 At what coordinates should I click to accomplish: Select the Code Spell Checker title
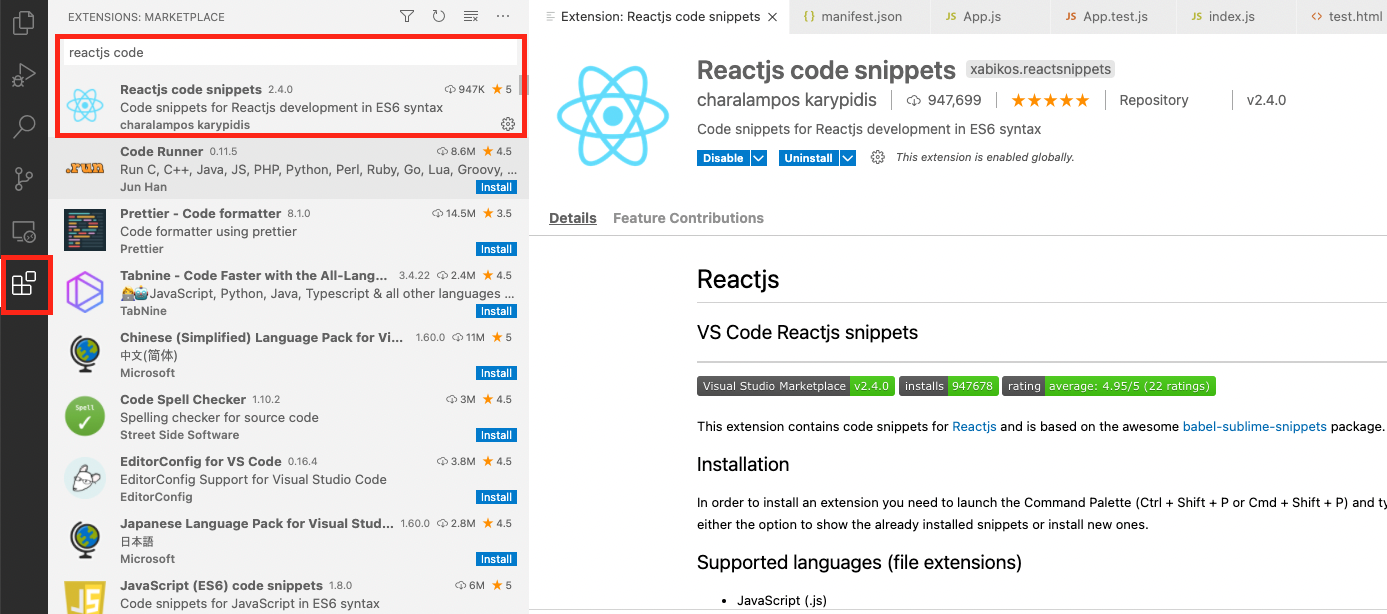[183, 399]
